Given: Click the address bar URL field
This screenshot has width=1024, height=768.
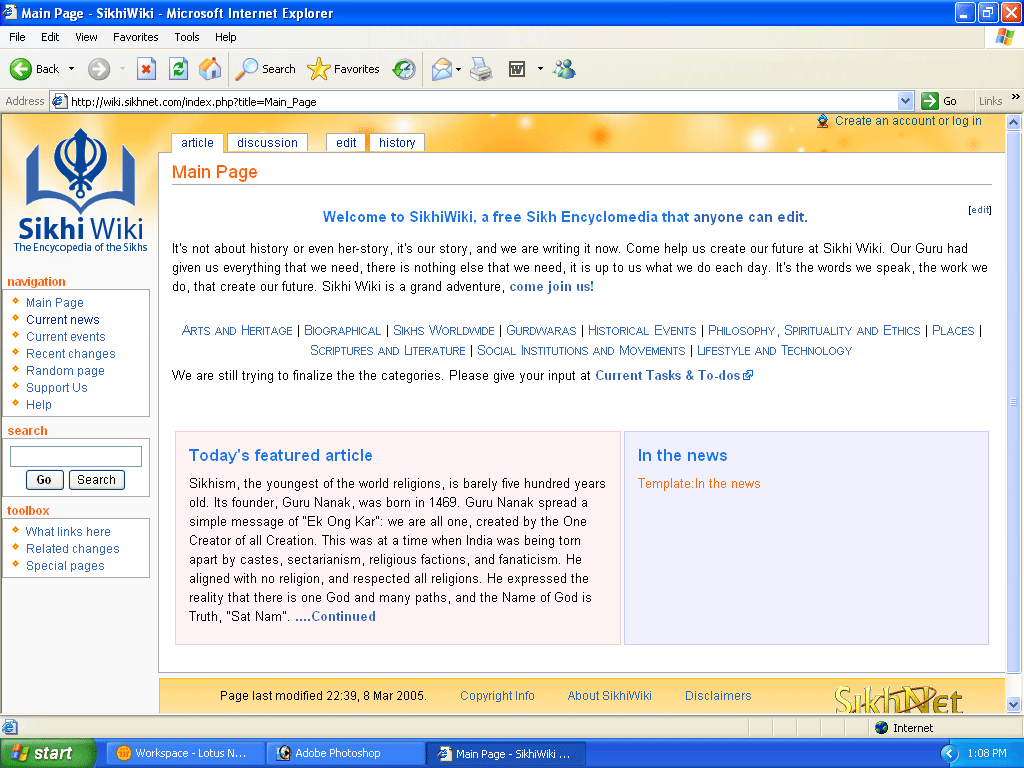Looking at the screenshot, I should click(x=482, y=101).
